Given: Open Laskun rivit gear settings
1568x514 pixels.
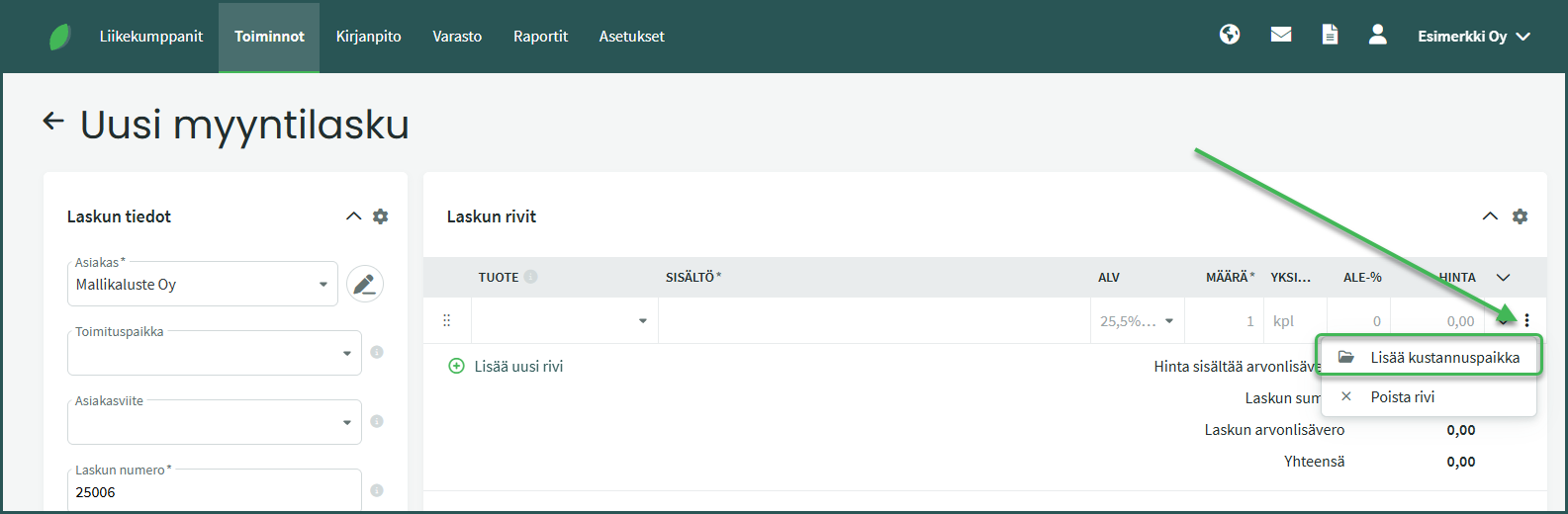Looking at the screenshot, I should click(x=1521, y=216).
